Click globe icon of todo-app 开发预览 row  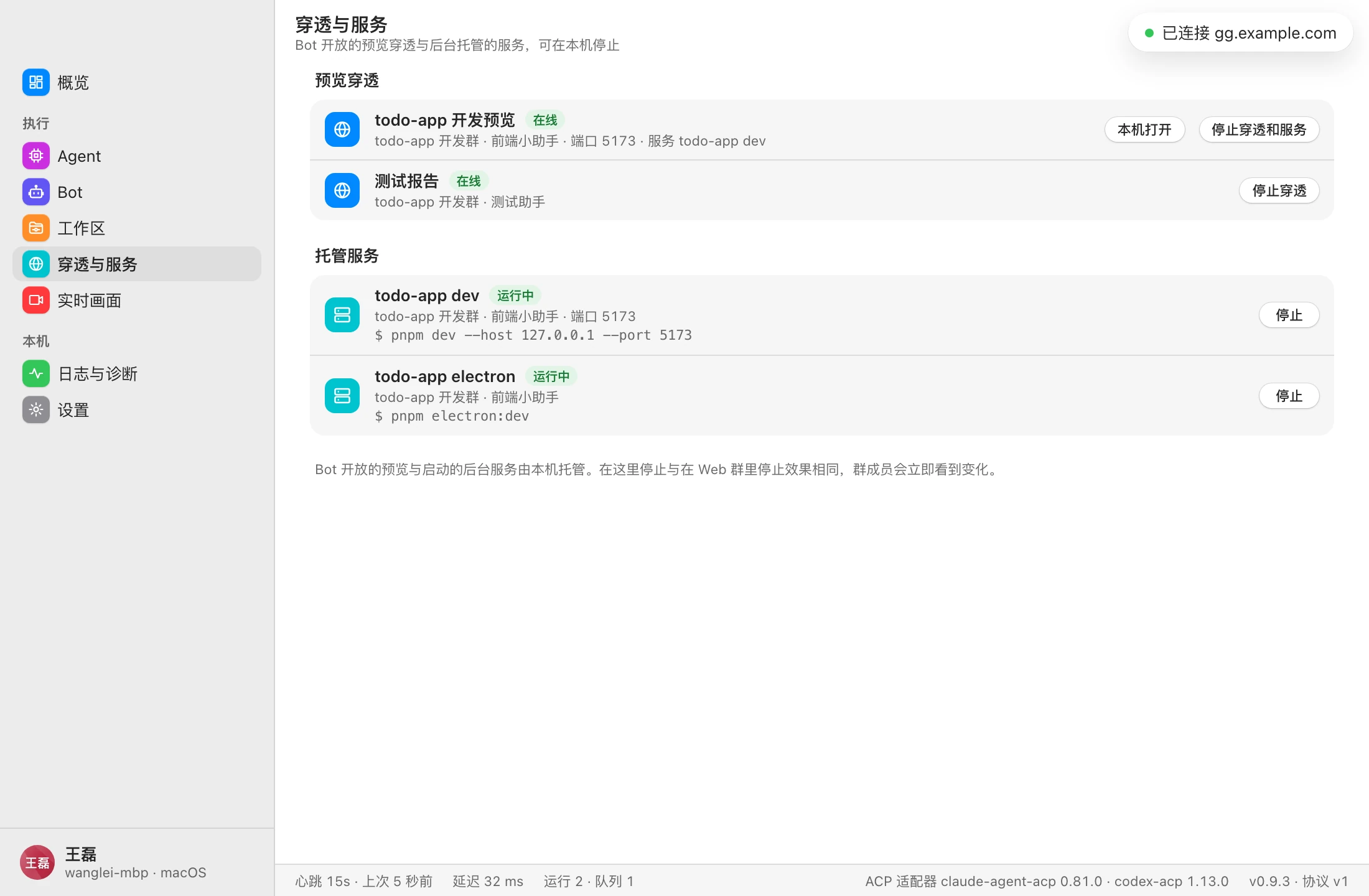tap(342, 129)
